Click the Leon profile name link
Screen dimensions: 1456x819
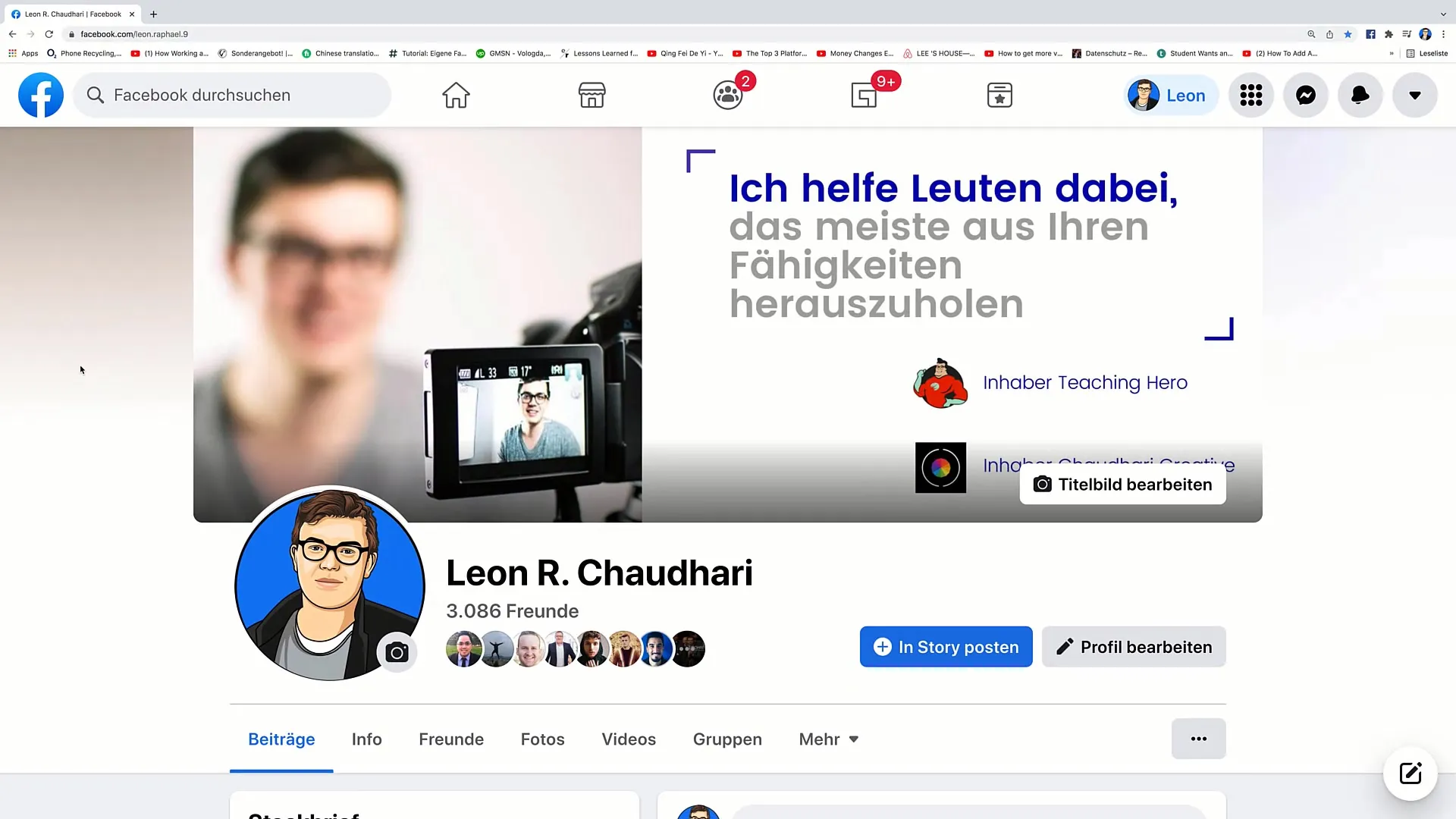[x=1186, y=95]
